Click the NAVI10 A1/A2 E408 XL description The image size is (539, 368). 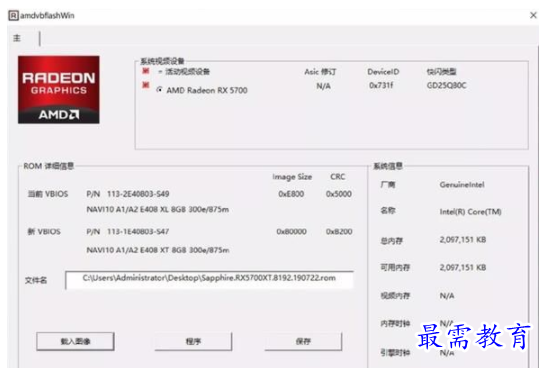158,209
